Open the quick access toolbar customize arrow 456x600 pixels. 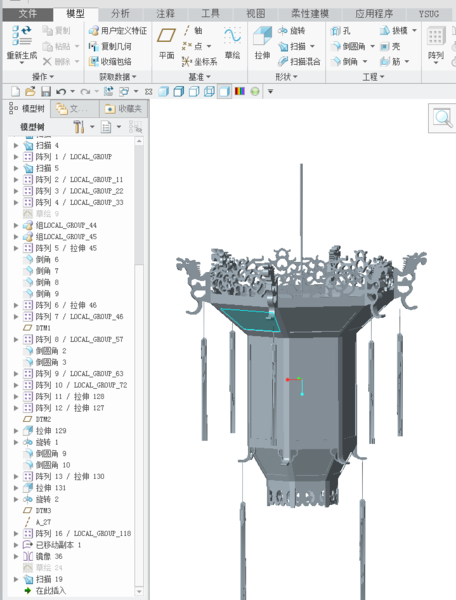270,91
